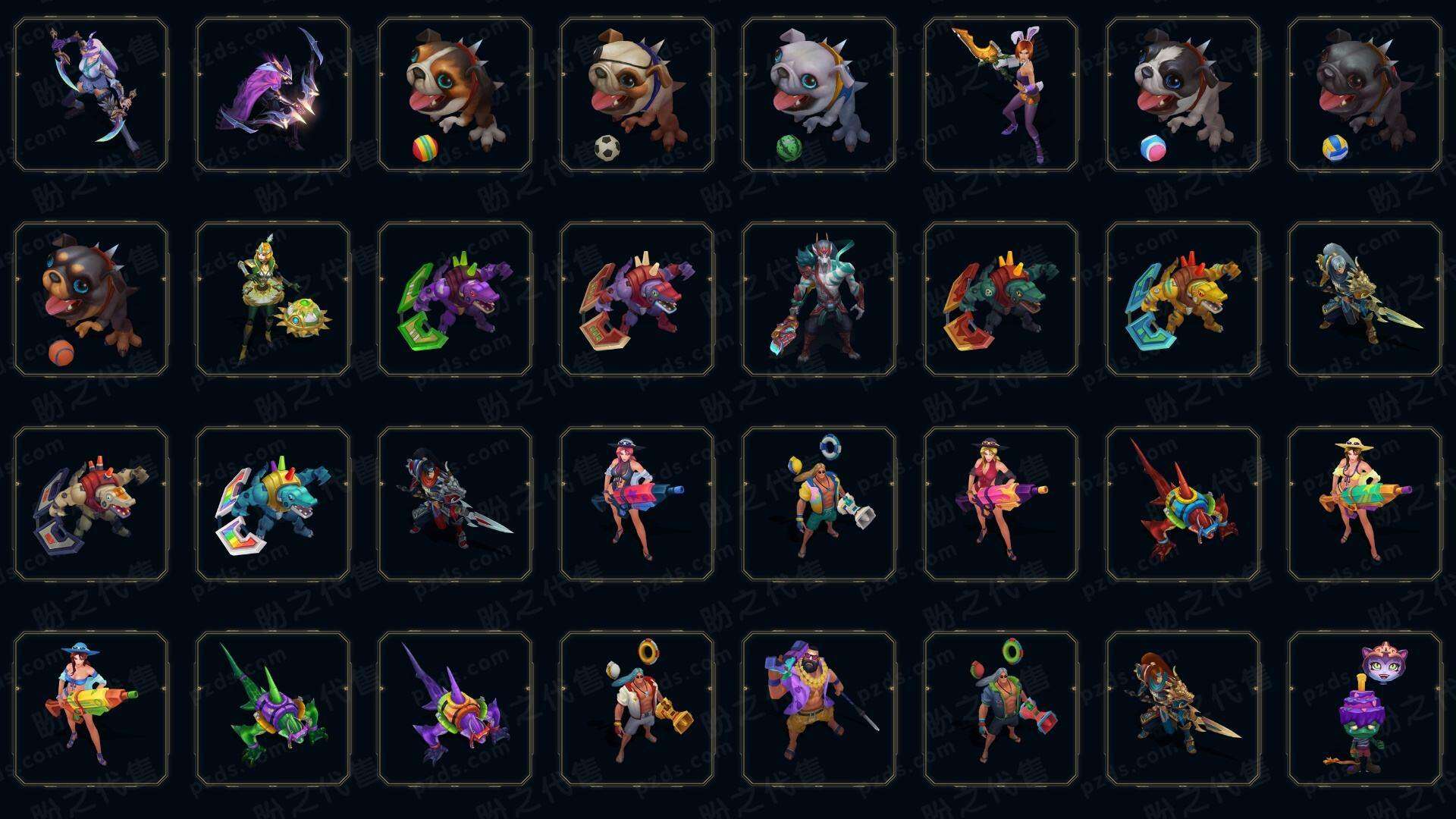
Task: Choose the white bulldog with watermelon ball
Action: 819,95
